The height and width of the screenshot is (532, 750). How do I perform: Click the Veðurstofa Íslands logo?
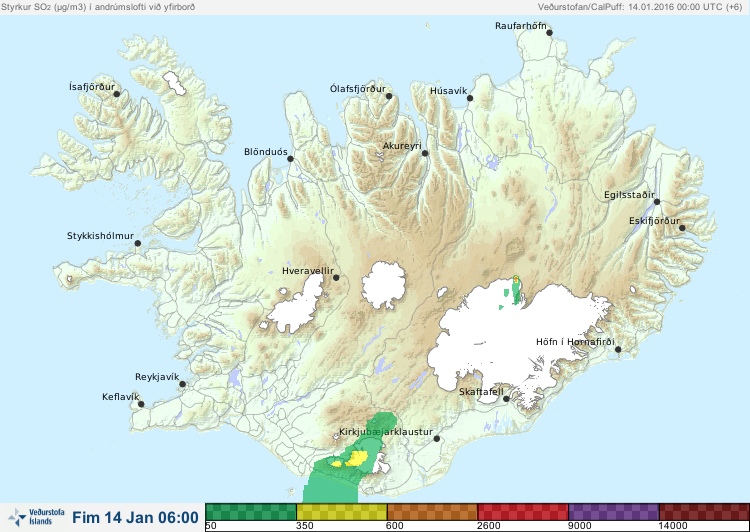36,518
